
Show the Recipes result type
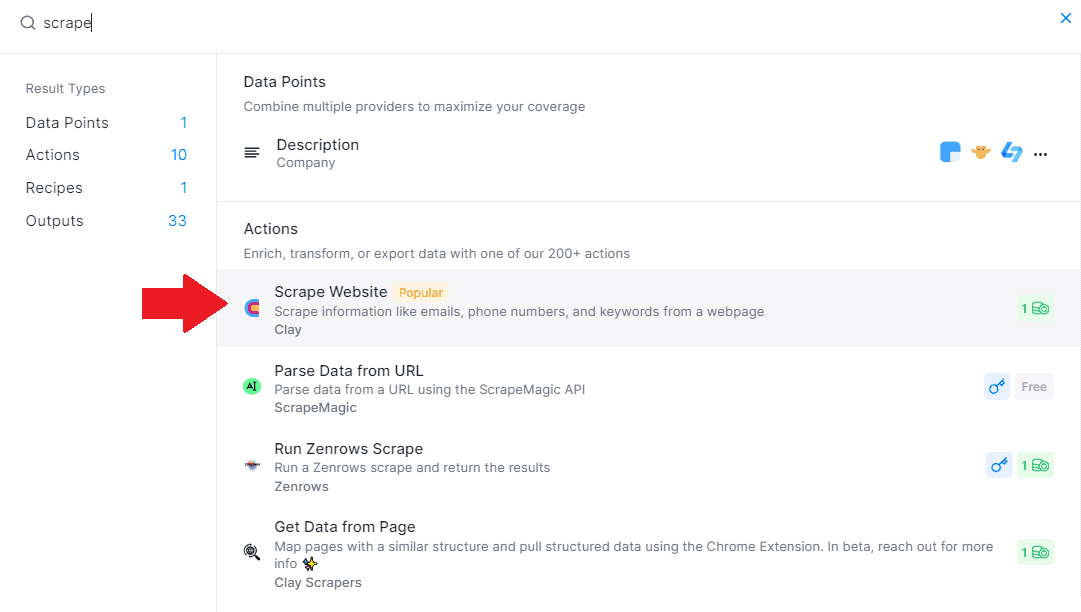54,188
